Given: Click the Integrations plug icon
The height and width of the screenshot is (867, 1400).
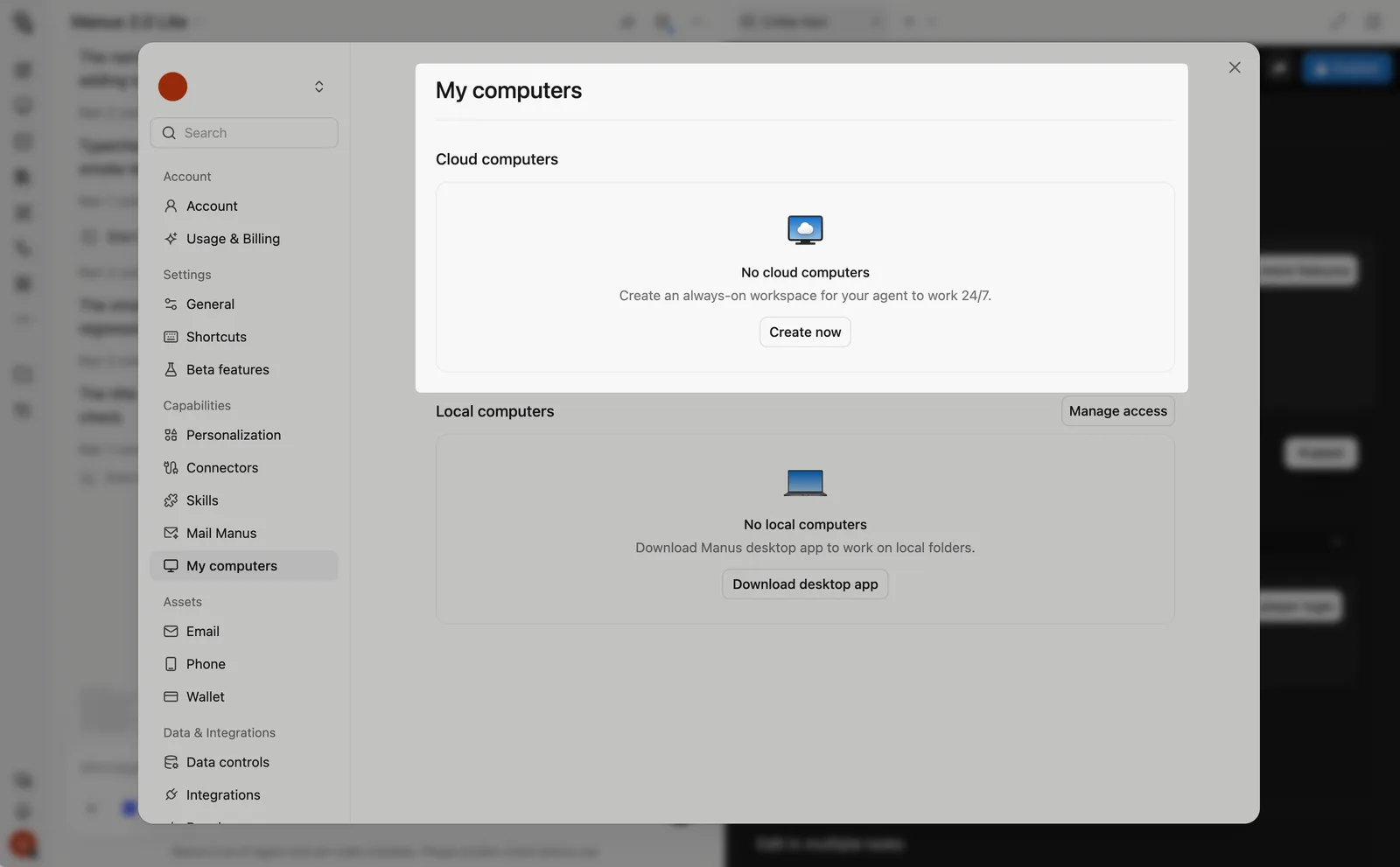Looking at the screenshot, I should pos(171,794).
